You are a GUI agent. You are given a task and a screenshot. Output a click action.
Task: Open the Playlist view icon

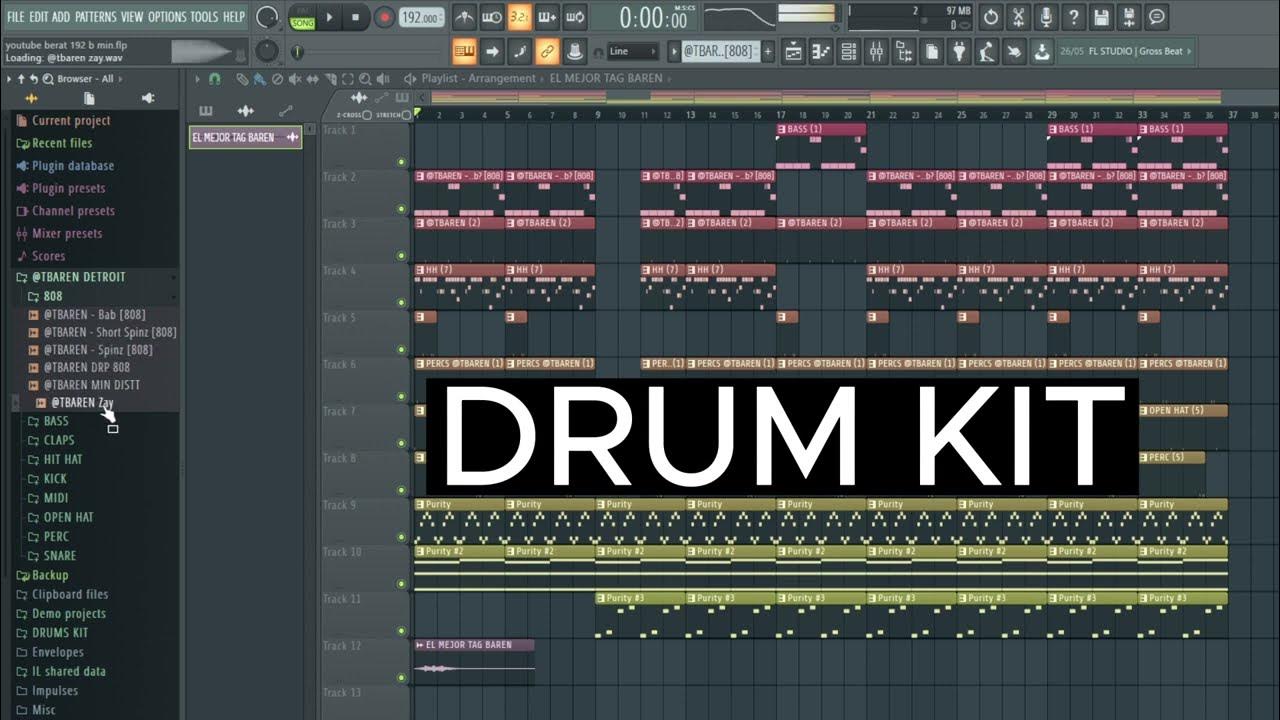click(794, 51)
